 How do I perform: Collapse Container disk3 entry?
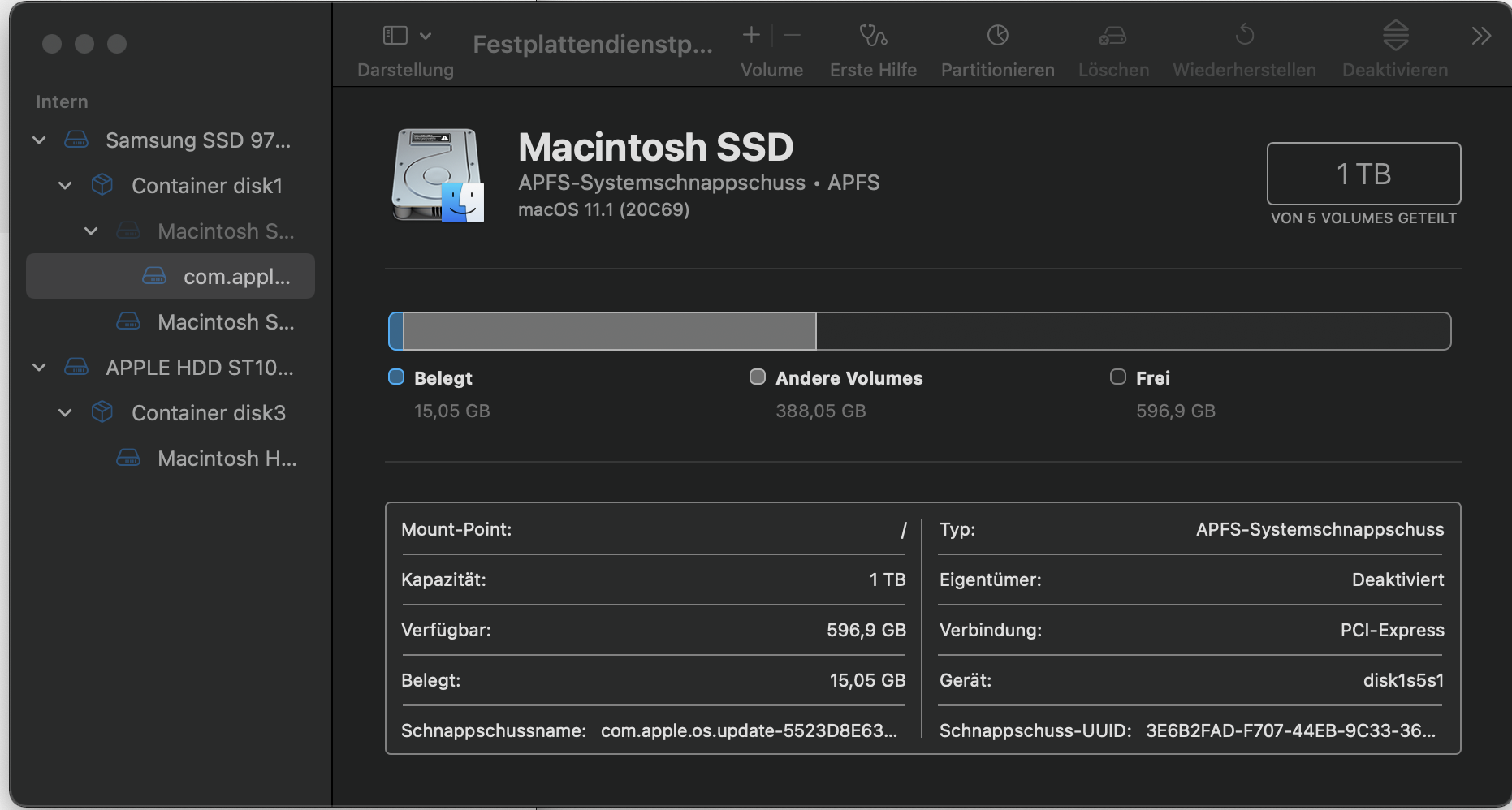click(x=65, y=413)
